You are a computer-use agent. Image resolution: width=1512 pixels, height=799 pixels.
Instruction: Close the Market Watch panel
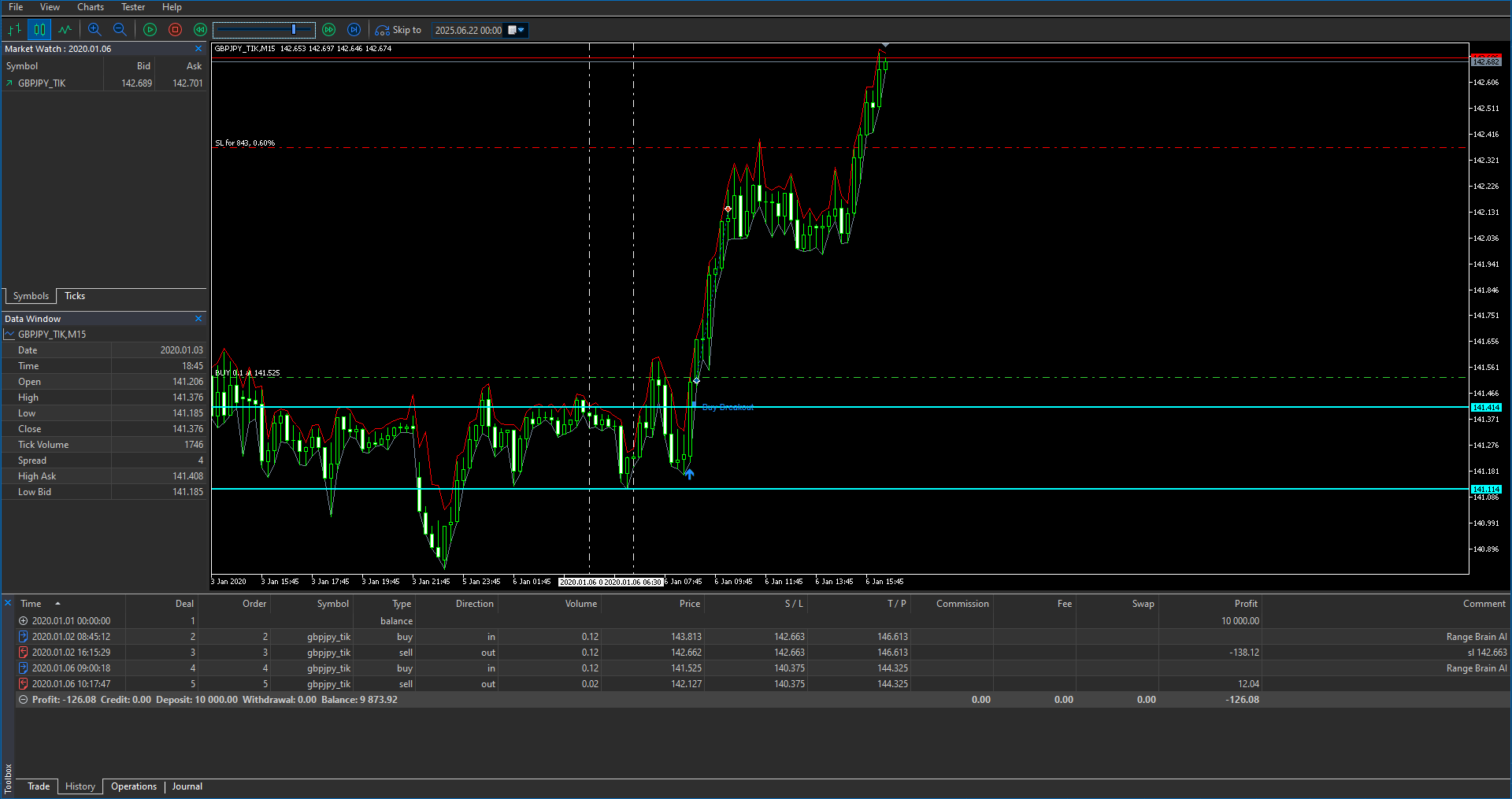pos(198,49)
